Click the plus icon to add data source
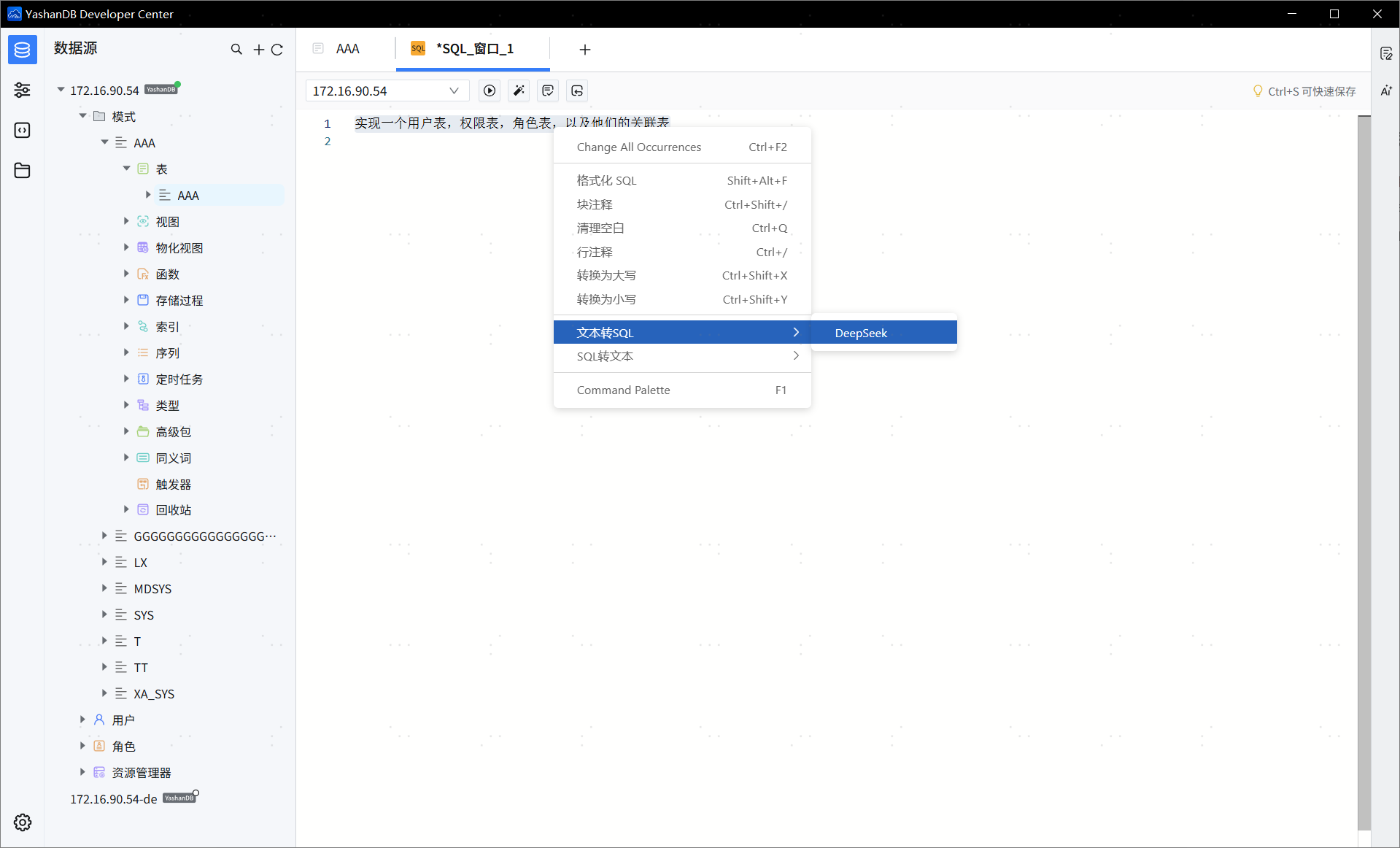 (x=258, y=49)
